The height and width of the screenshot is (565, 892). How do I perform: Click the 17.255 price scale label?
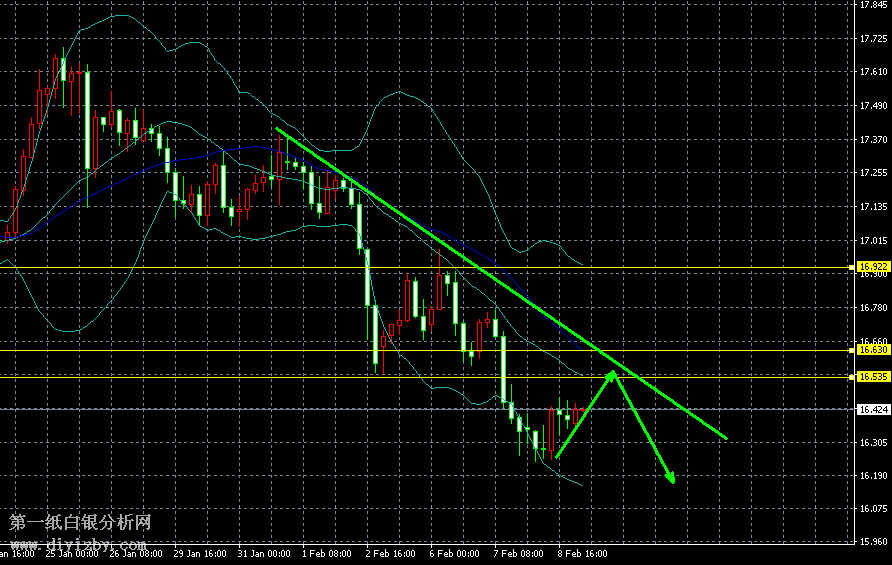(x=874, y=173)
